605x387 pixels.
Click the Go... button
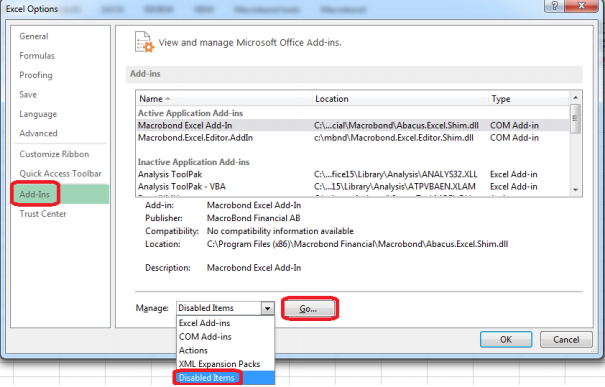309,309
